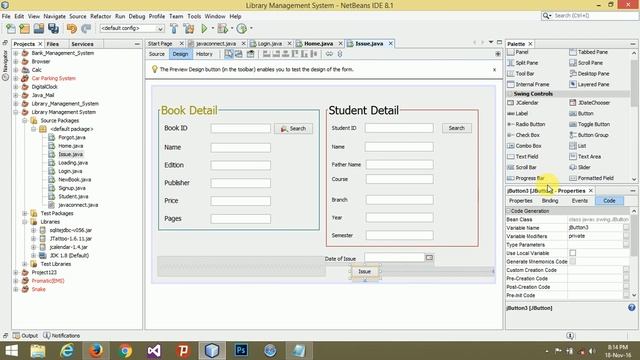
Task: Select the Scroll Bar palette component
Action: (522, 167)
